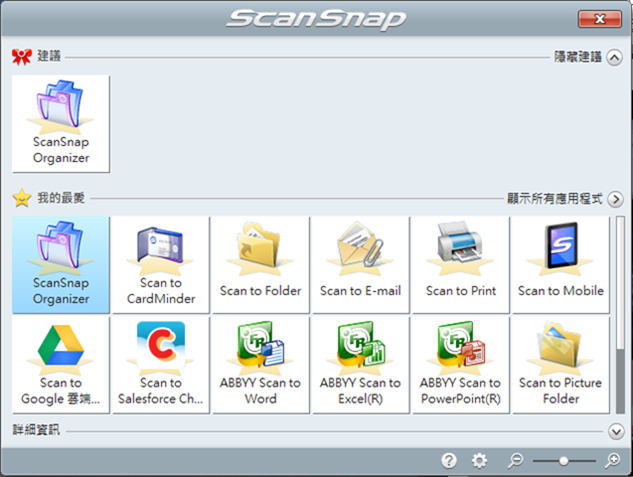Expand all applications with the right chevron
The height and width of the screenshot is (477, 633).
pyautogui.click(x=615, y=199)
